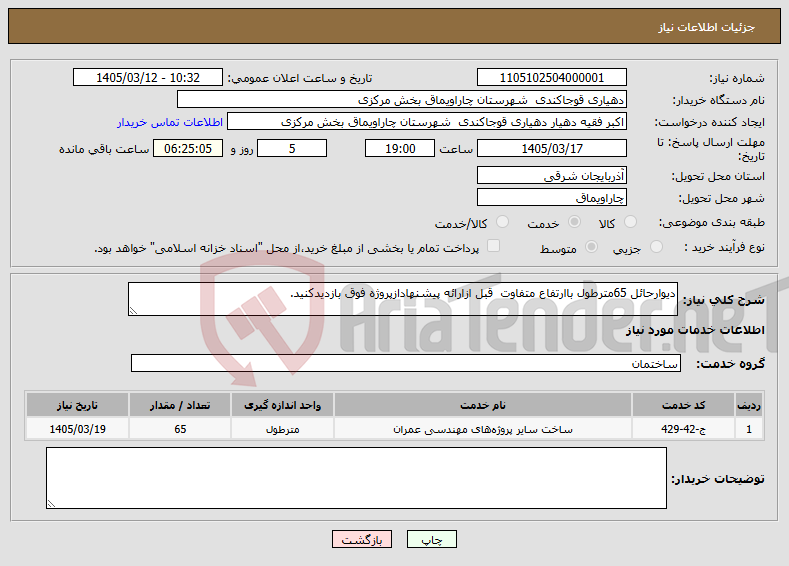Click the announcement date field 1405/03/12 - 10:32
789x566 pixels.
point(148,77)
